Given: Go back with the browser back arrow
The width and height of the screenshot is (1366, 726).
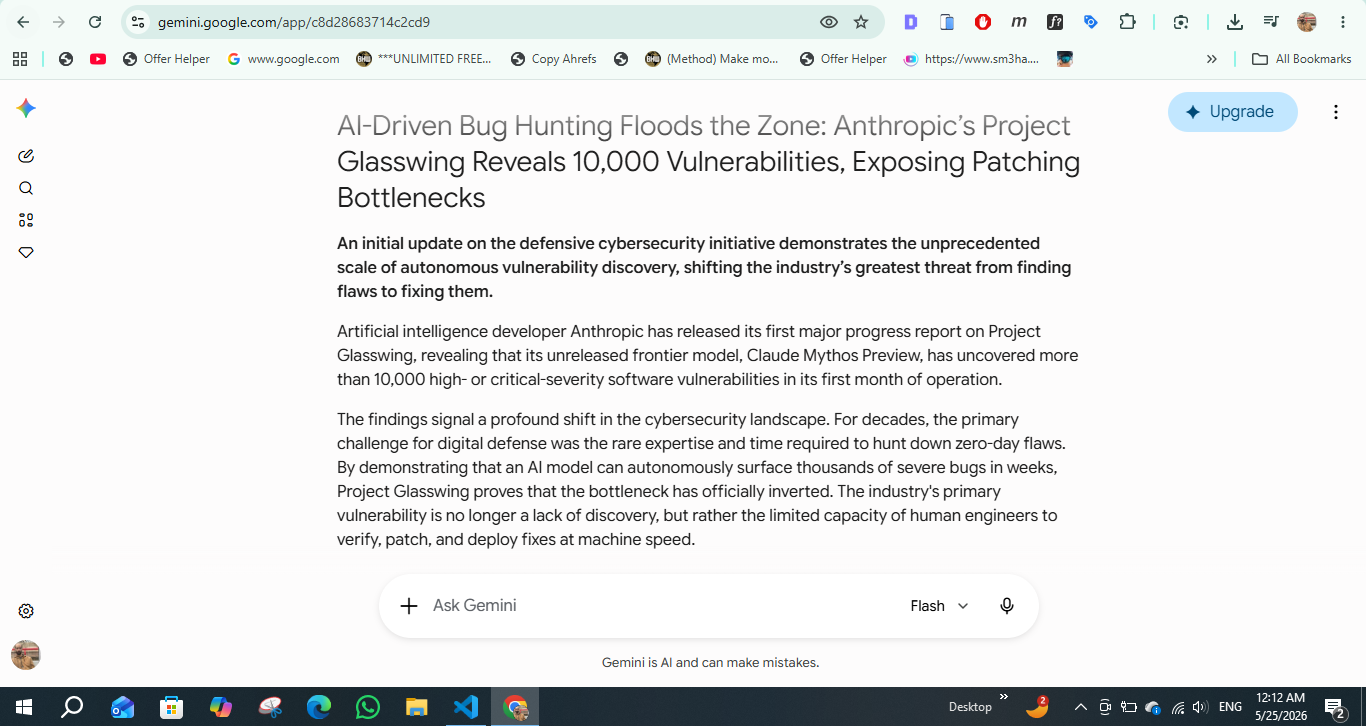Looking at the screenshot, I should point(23,21).
